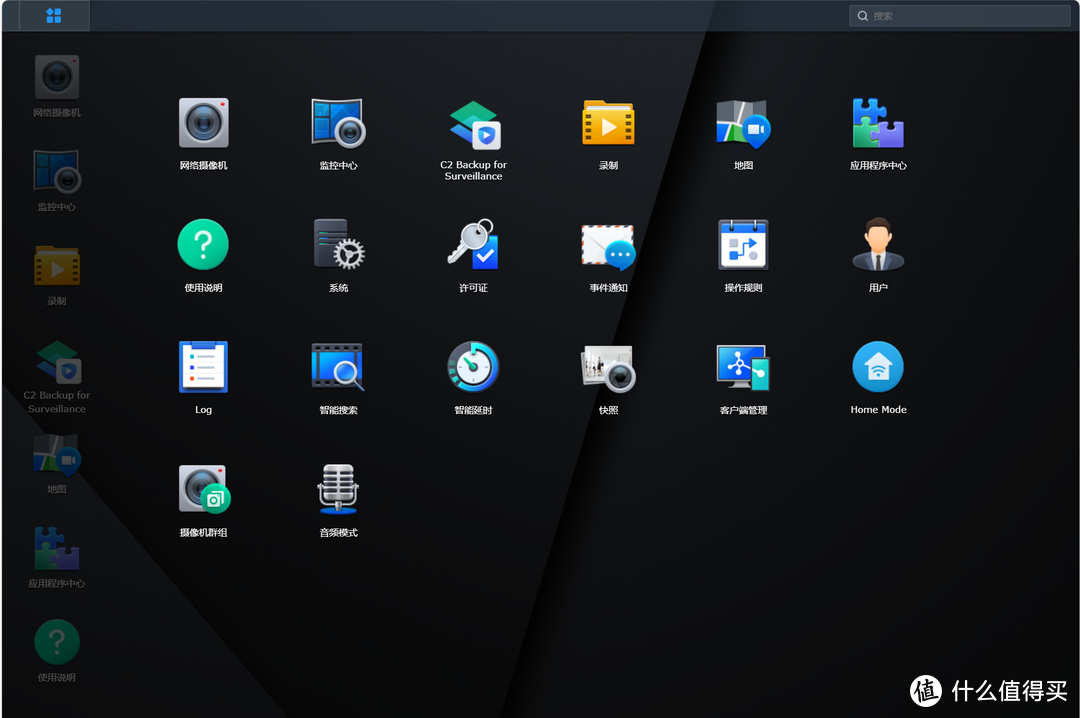Image resolution: width=1080 pixels, height=718 pixels.
Task: Open the Home Mode app
Action: 878,368
